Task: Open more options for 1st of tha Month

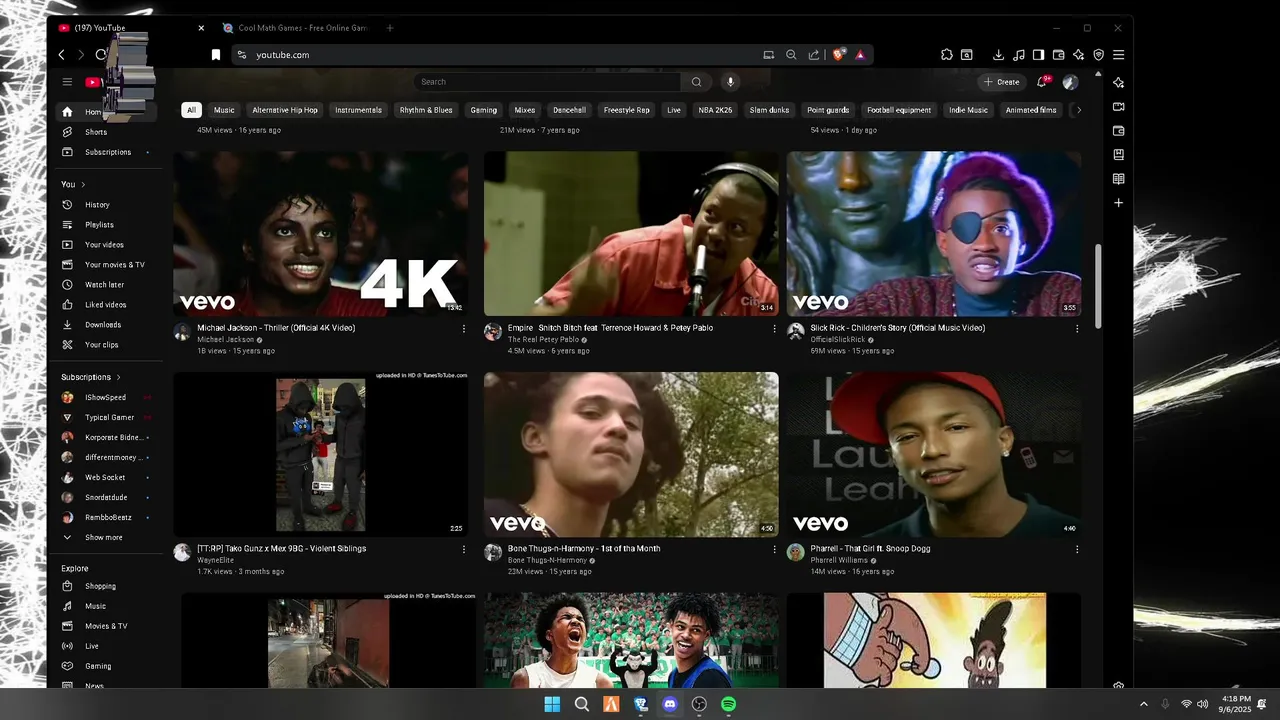Action: 774,549
